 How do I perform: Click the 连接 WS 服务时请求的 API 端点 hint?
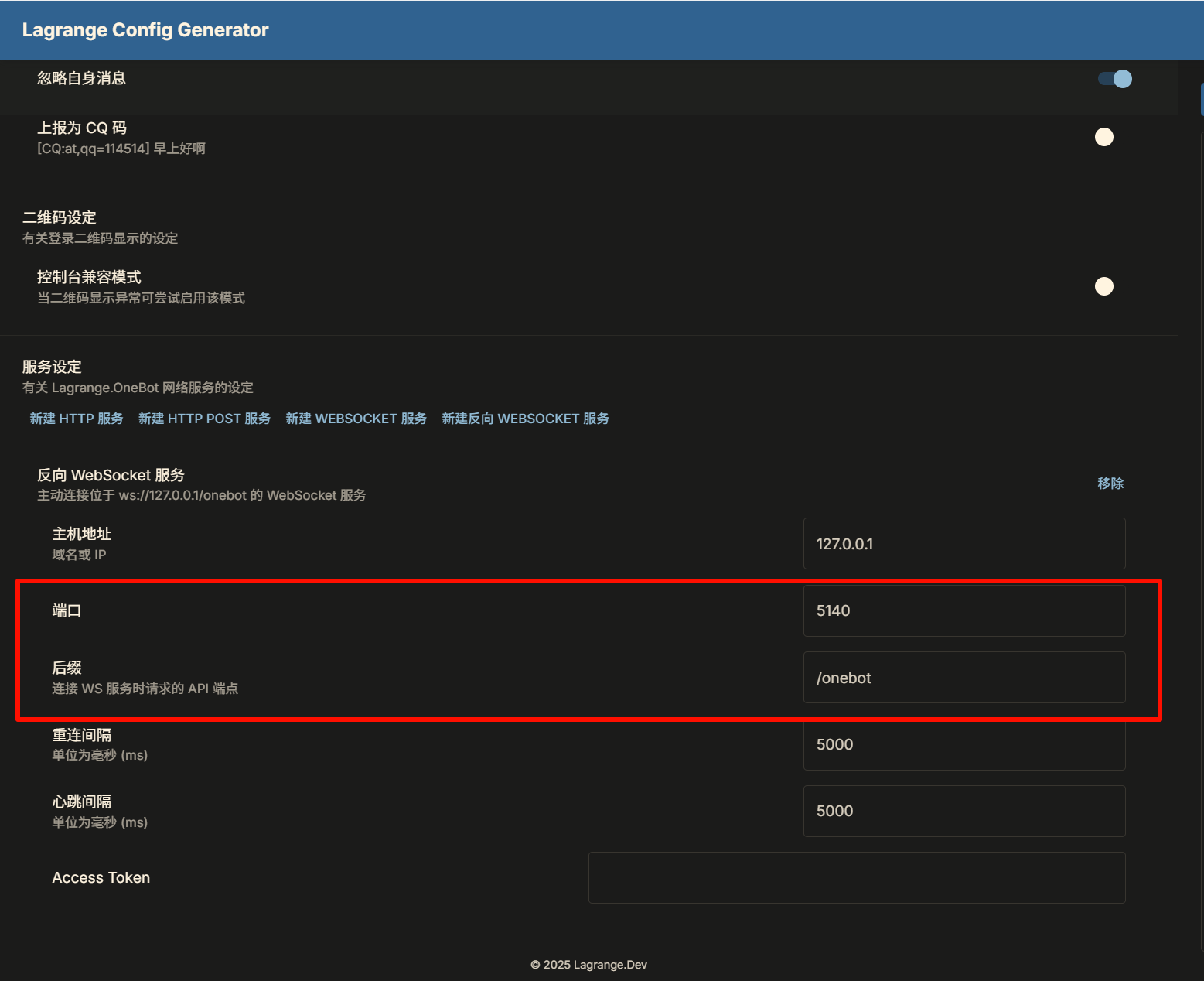pyautogui.click(x=145, y=689)
